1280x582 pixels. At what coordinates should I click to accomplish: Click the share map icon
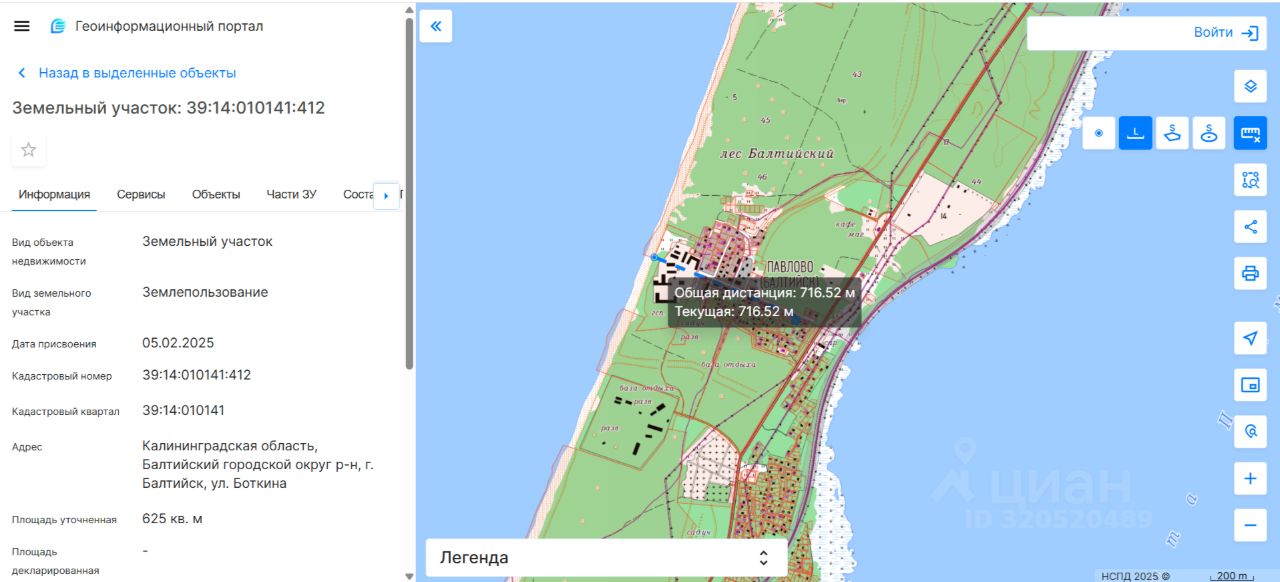pos(1249,227)
